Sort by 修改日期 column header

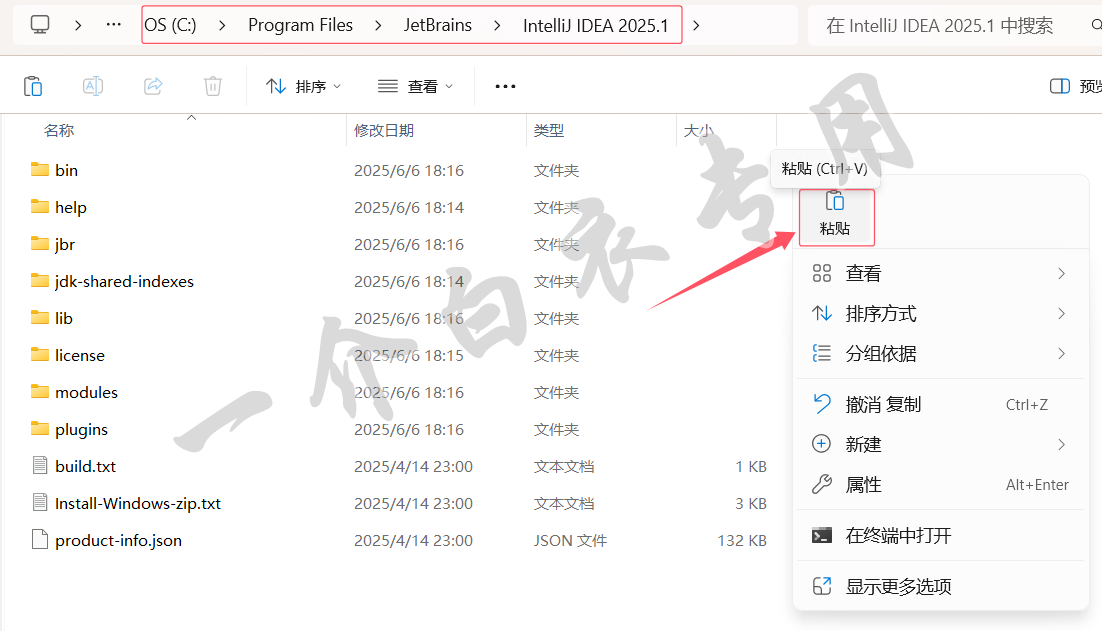(384, 131)
